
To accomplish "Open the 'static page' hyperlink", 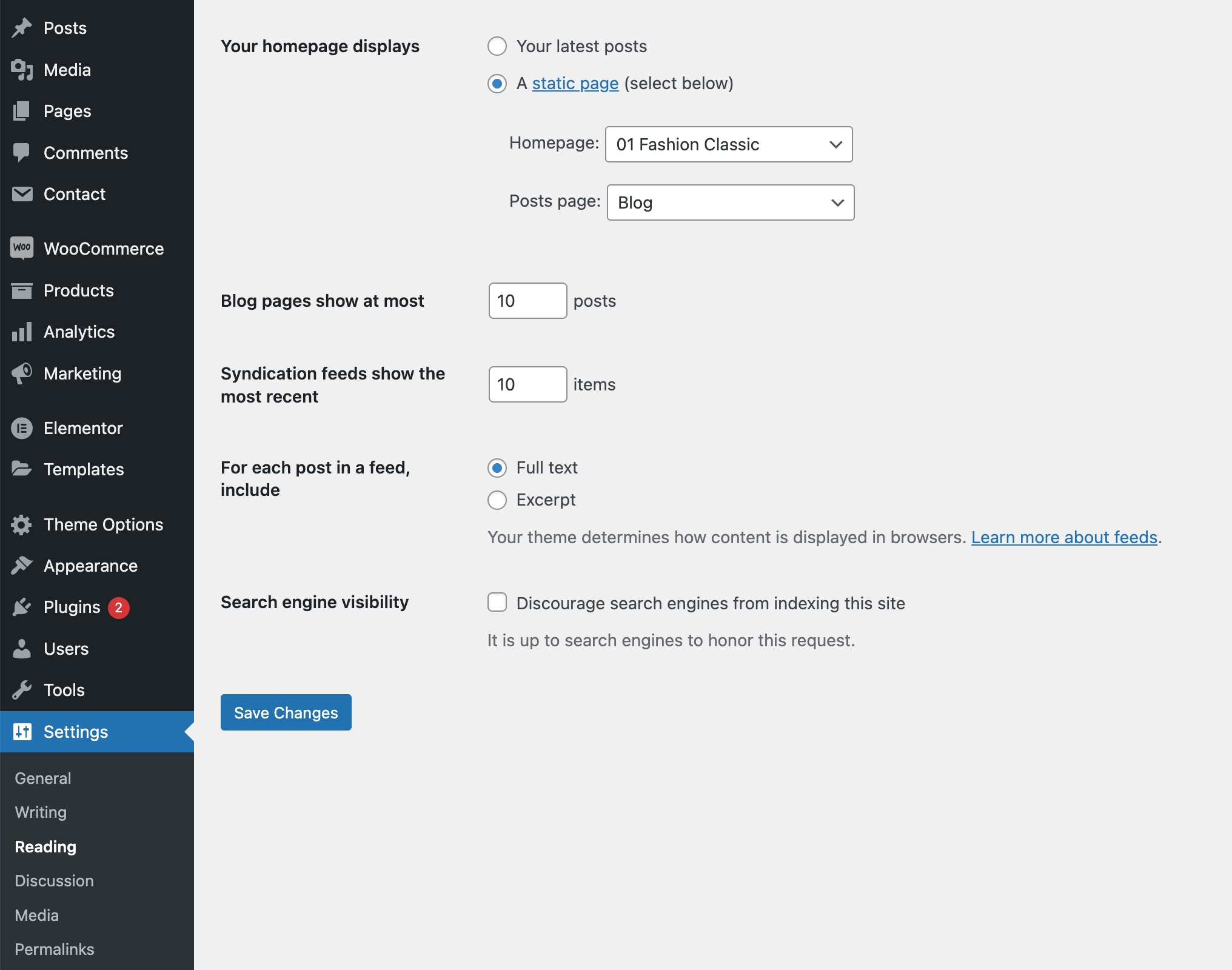I will coord(575,83).
